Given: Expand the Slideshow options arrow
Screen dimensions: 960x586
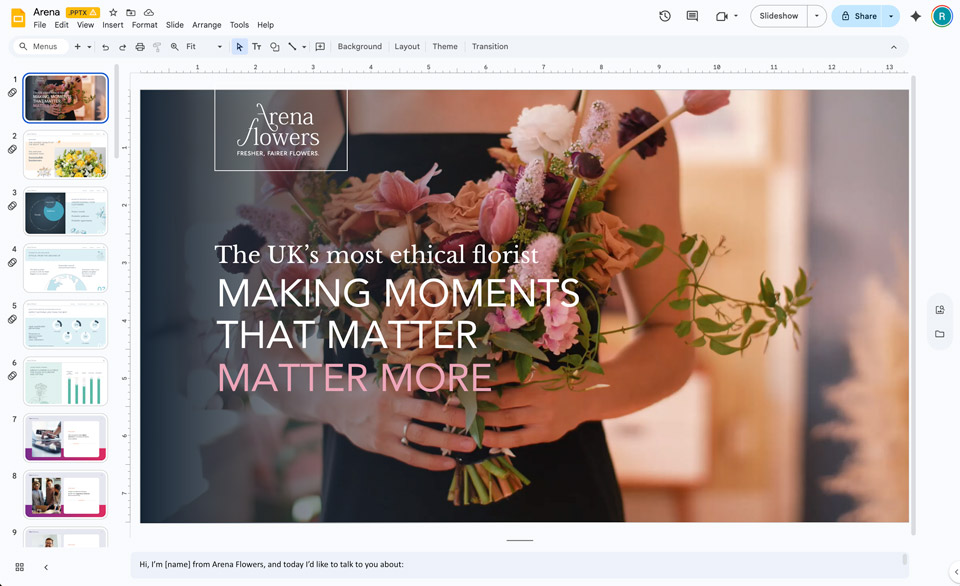Looking at the screenshot, I should point(815,16).
